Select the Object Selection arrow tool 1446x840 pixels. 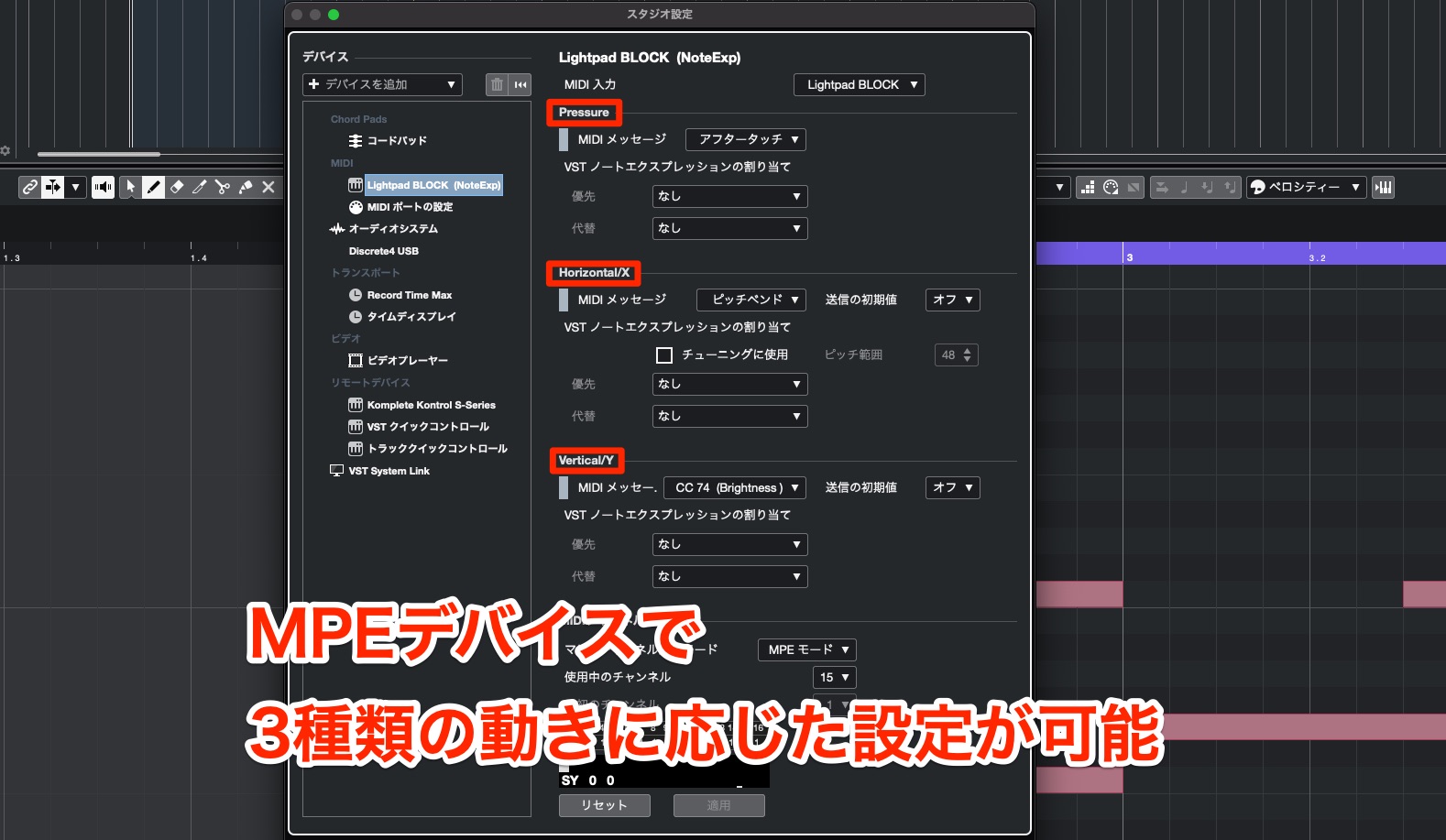[131, 187]
